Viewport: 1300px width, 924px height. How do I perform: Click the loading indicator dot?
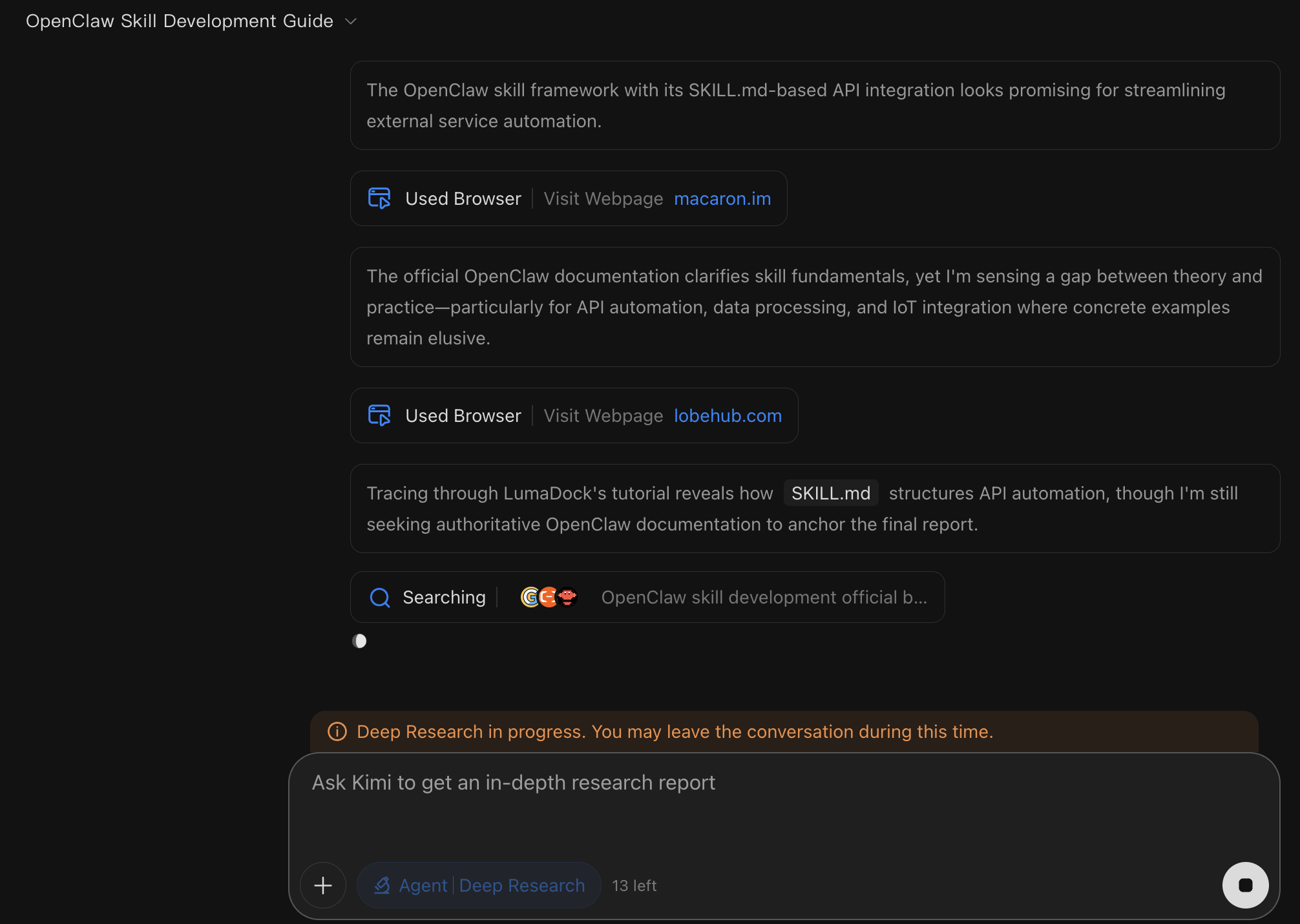pyautogui.click(x=359, y=641)
